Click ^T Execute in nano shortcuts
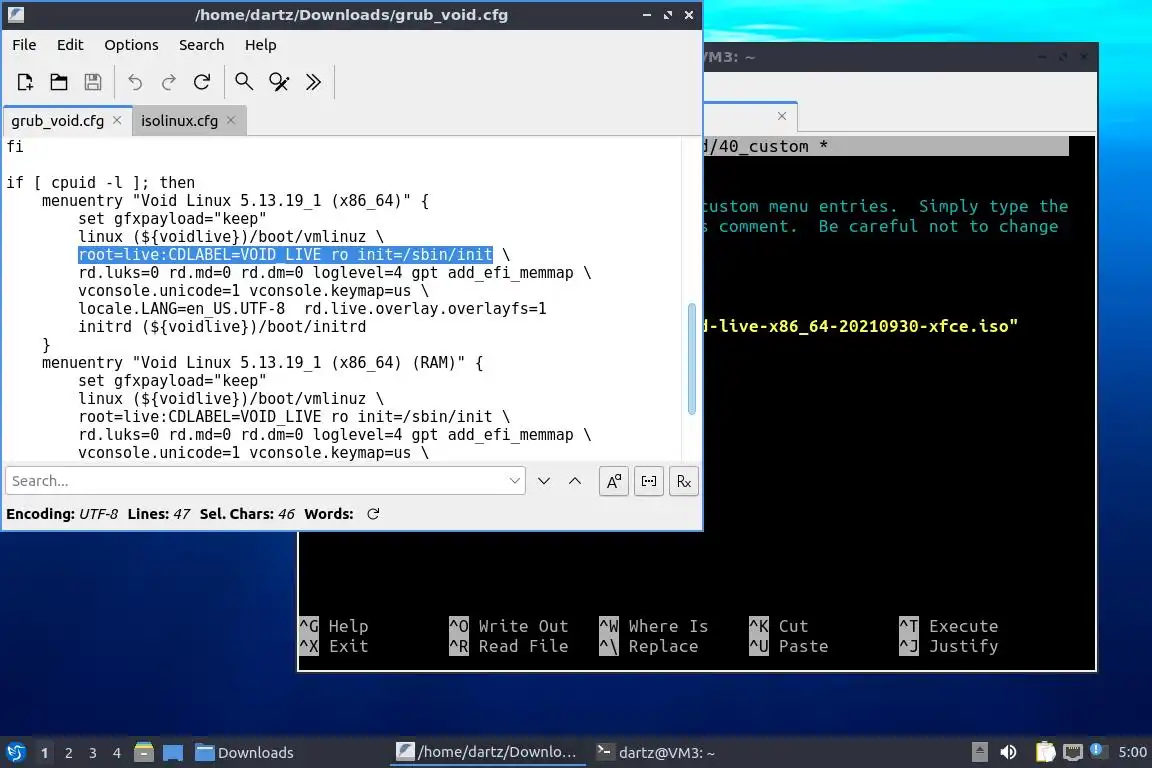The width and height of the screenshot is (1152, 768). [x=948, y=626]
